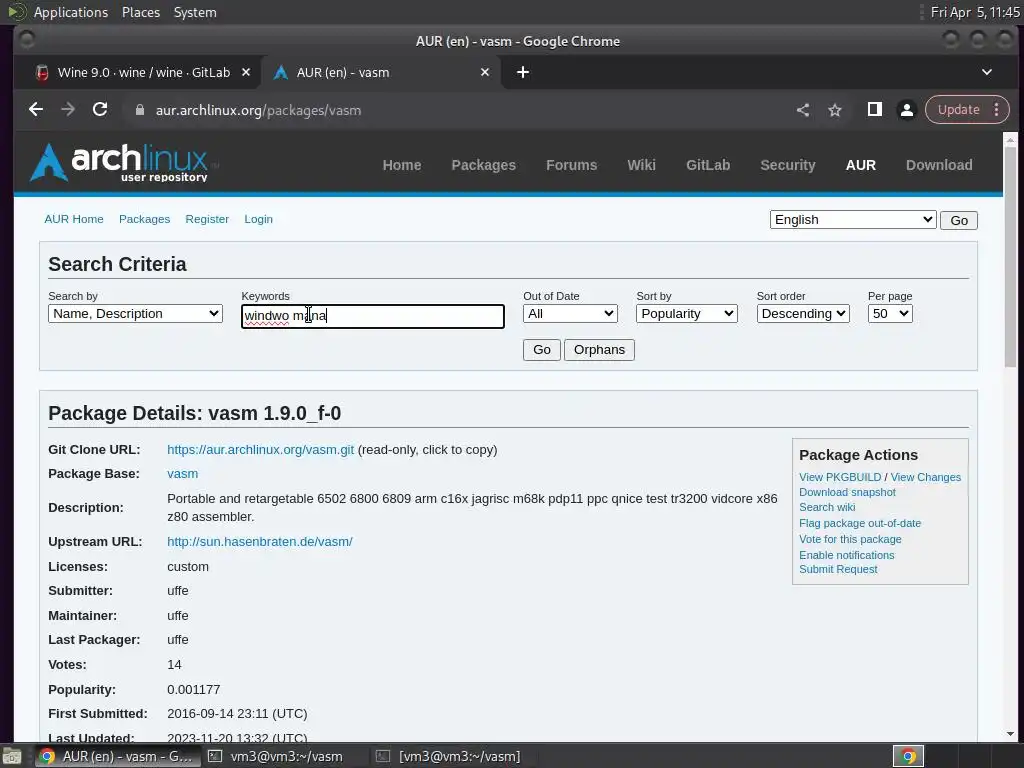Click the Login link
This screenshot has height=768, width=1024.
[x=259, y=219]
